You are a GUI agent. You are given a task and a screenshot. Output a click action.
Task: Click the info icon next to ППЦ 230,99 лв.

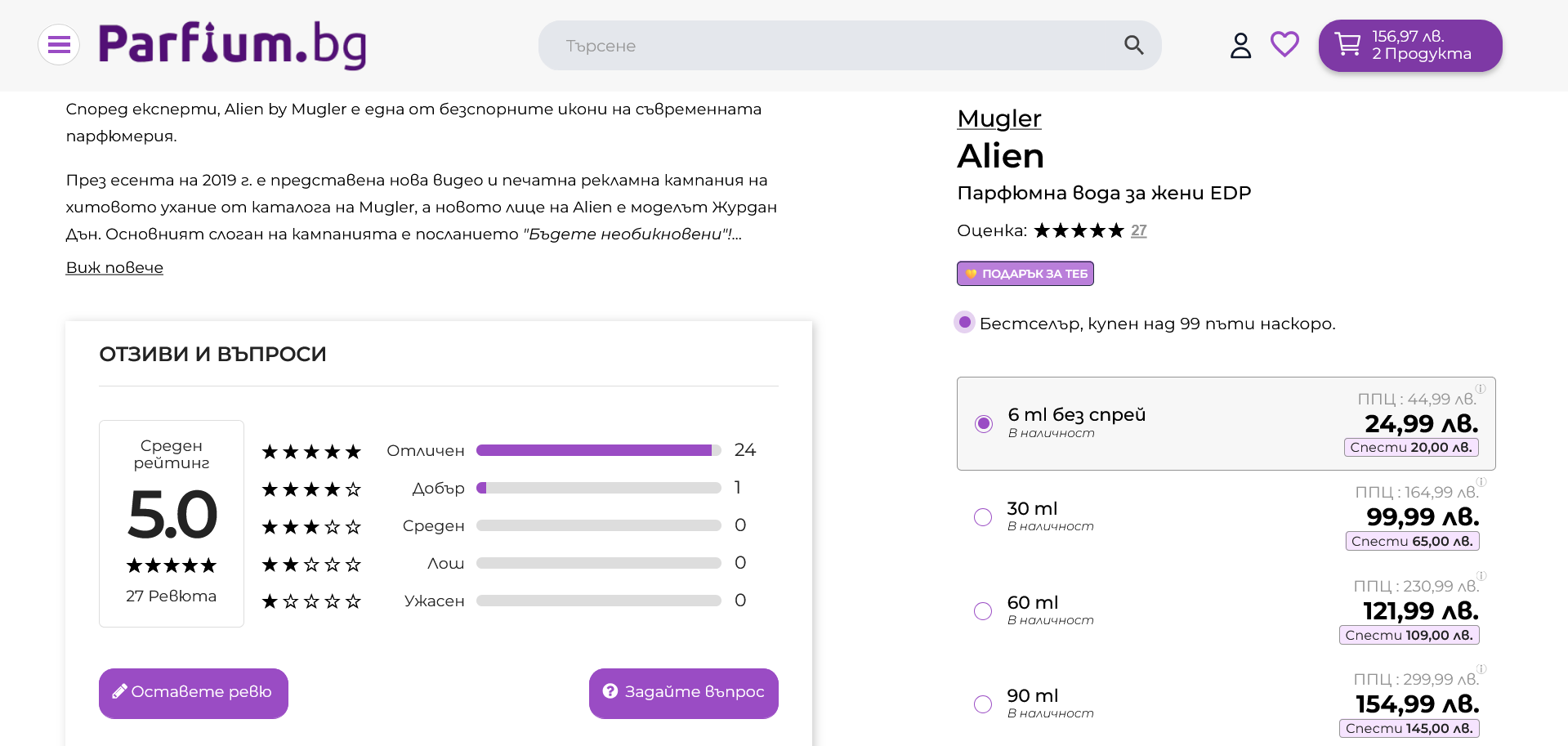[1481, 576]
